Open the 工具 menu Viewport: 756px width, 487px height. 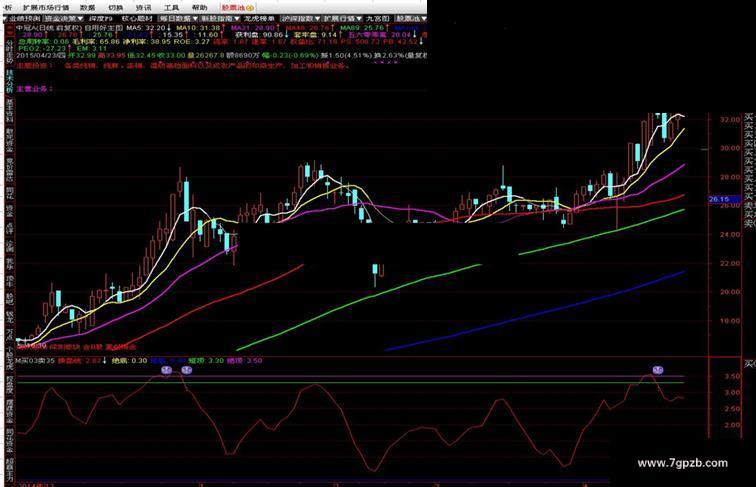point(171,8)
